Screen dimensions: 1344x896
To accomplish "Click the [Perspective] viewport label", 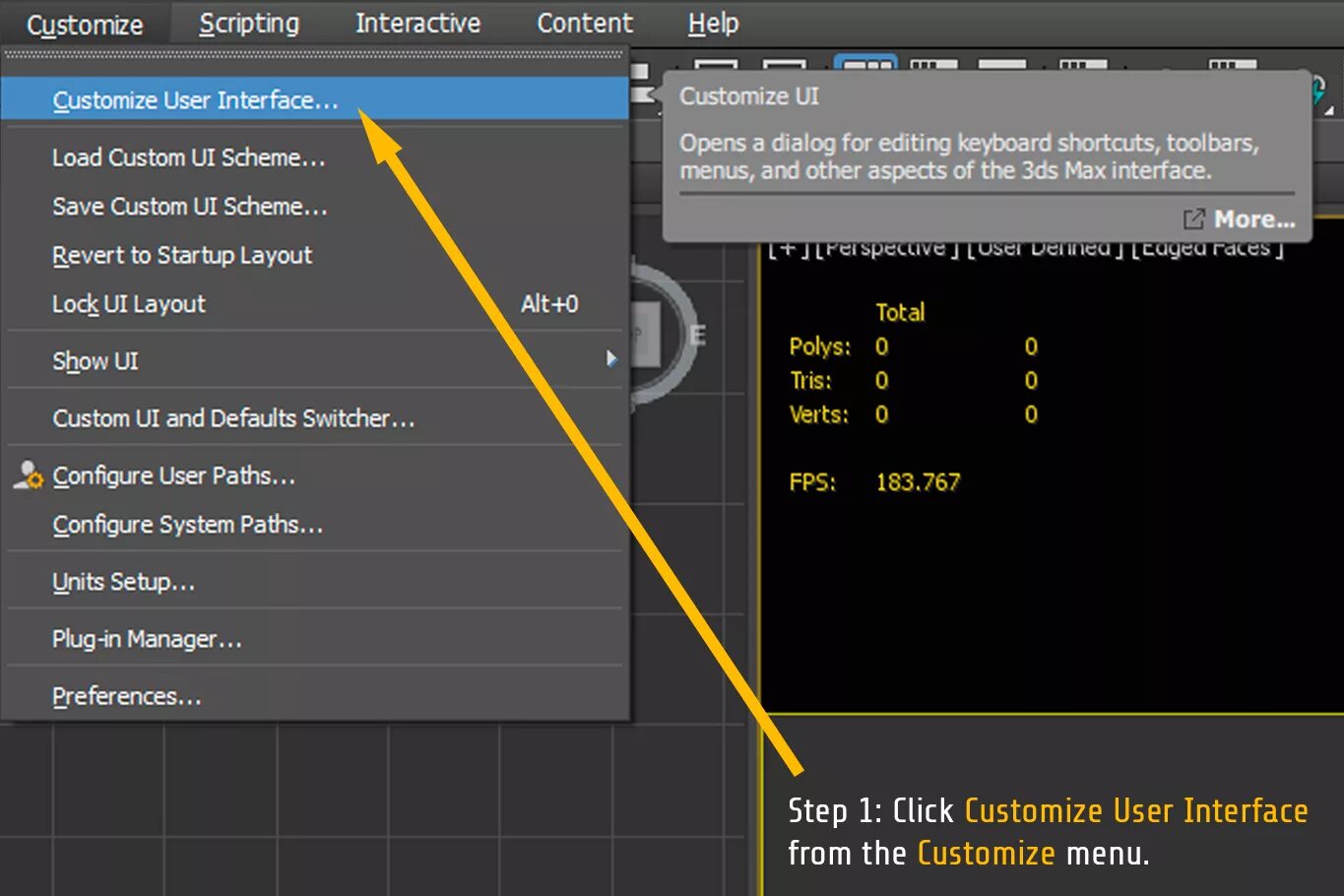I will tap(886, 248).
